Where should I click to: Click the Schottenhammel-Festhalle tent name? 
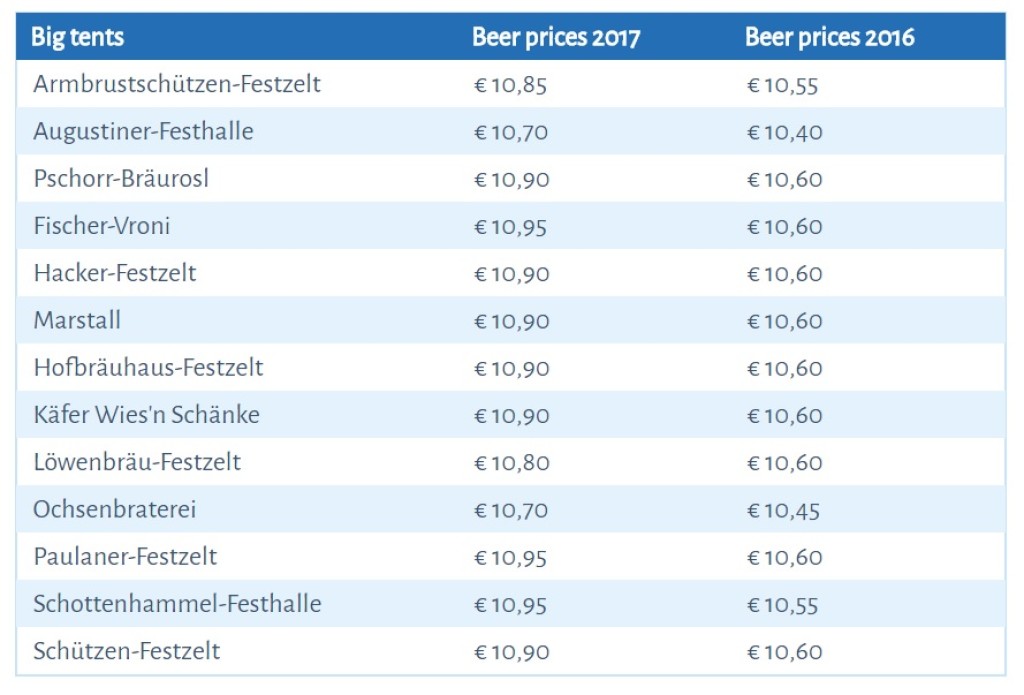click(177, 604)
